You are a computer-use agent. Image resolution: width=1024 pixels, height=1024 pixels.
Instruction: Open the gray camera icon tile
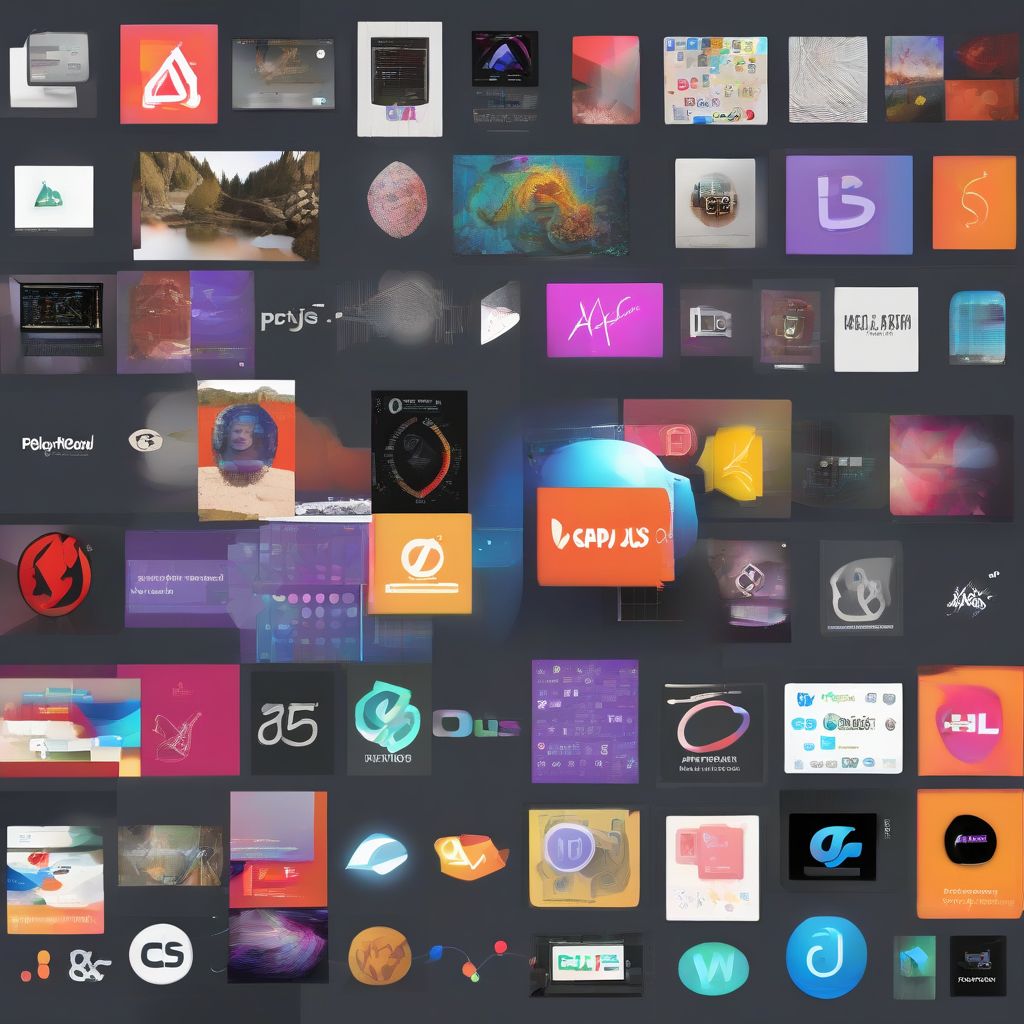(x=712, y=322)
